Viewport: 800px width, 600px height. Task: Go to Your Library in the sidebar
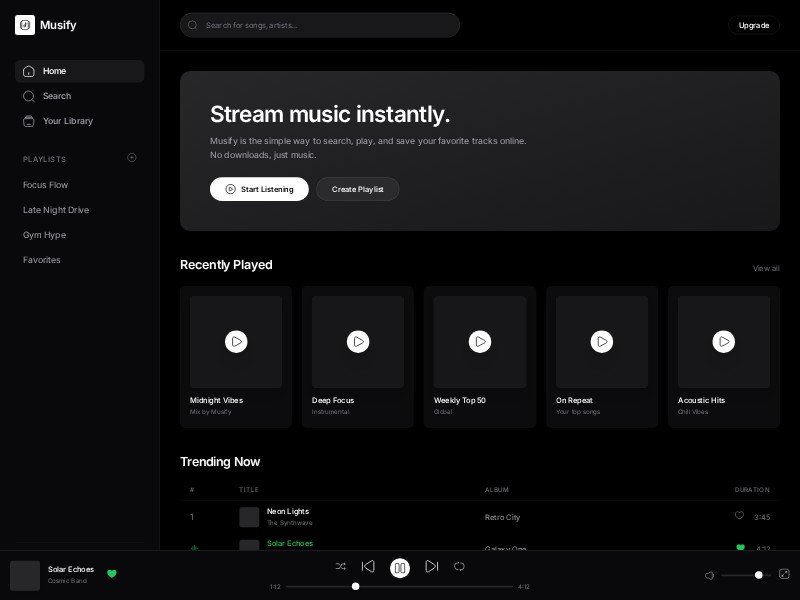[x=68, y=121]
